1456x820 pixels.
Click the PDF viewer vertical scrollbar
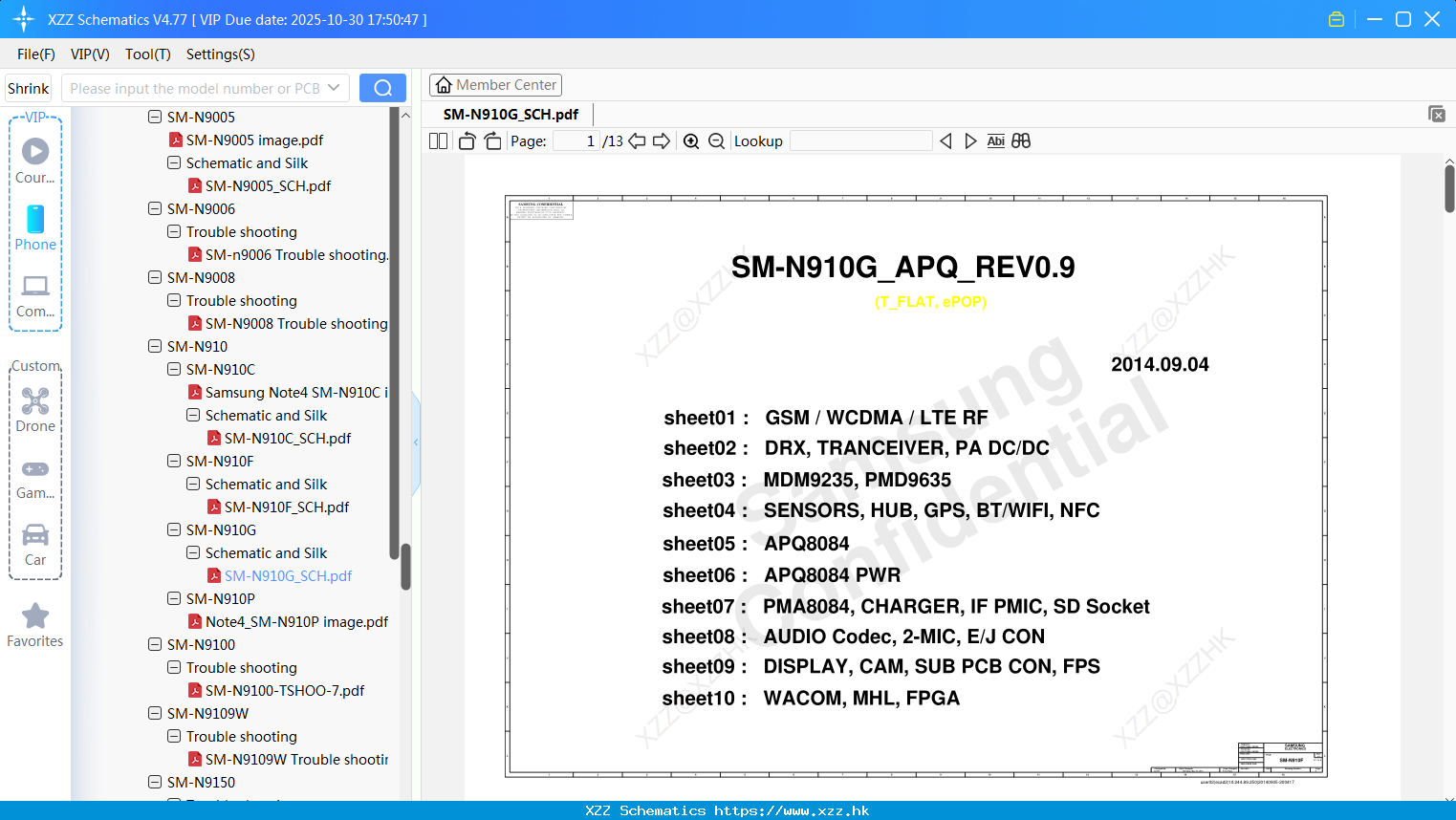pos(1449,189)
